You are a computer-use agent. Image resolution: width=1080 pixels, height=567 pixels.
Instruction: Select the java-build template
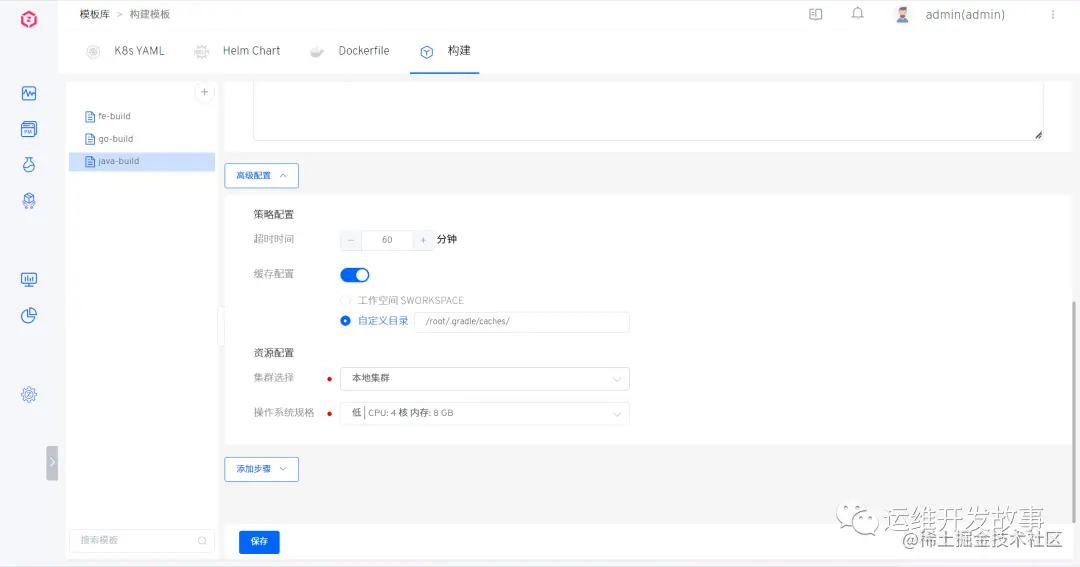pyautogui.click(x=142, y=161)
